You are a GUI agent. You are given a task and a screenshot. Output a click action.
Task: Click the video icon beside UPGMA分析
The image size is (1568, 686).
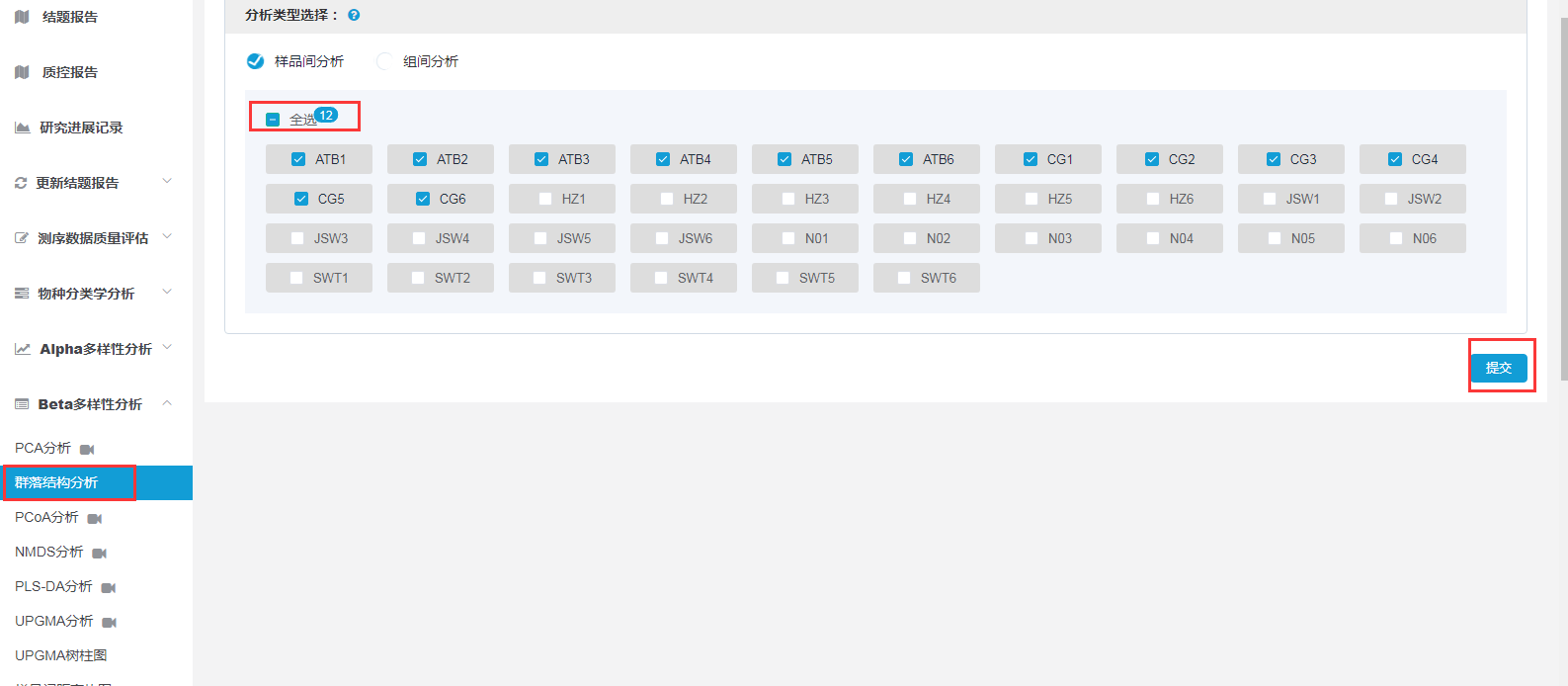110,622
